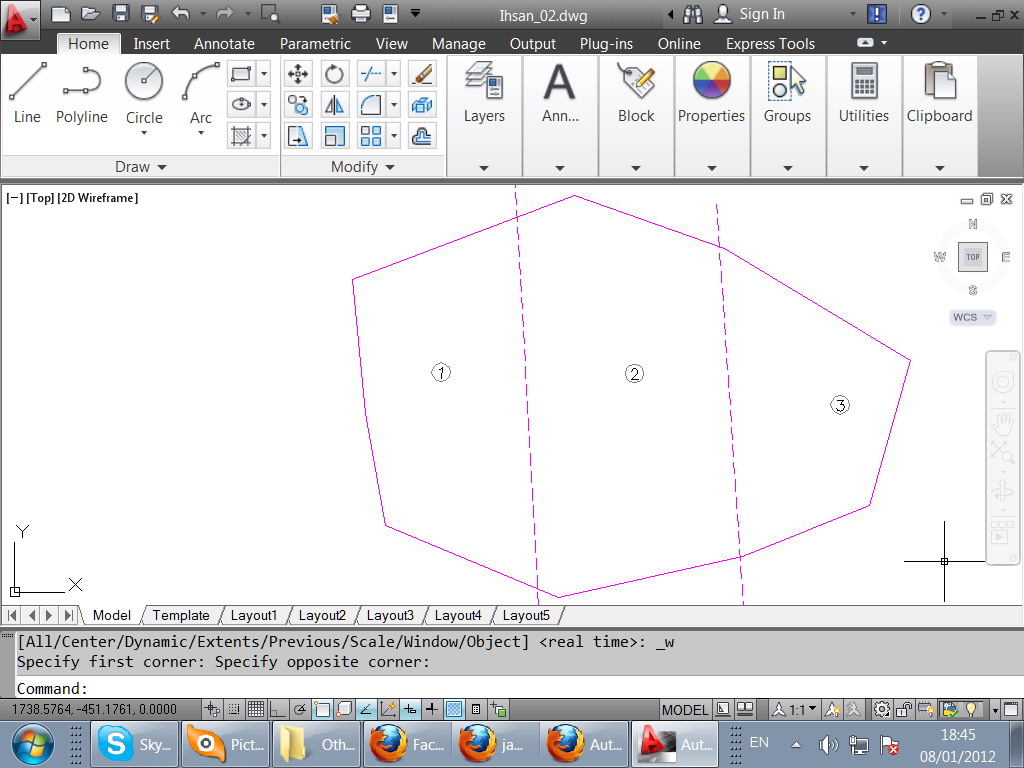This screenshot has height=768, width=1024.
Task: Click the Plot printer icon
Action: (361, 14)
